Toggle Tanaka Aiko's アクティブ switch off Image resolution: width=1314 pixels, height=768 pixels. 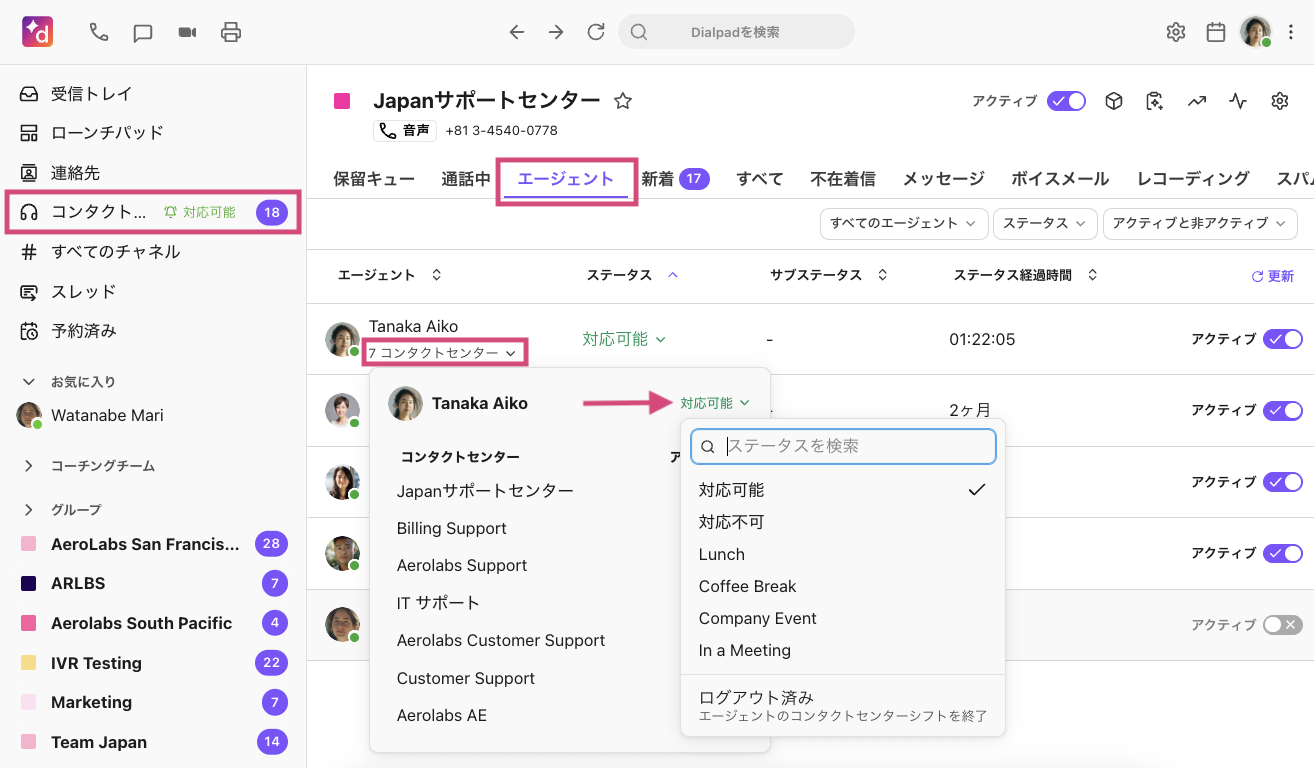coord(1283,339)
